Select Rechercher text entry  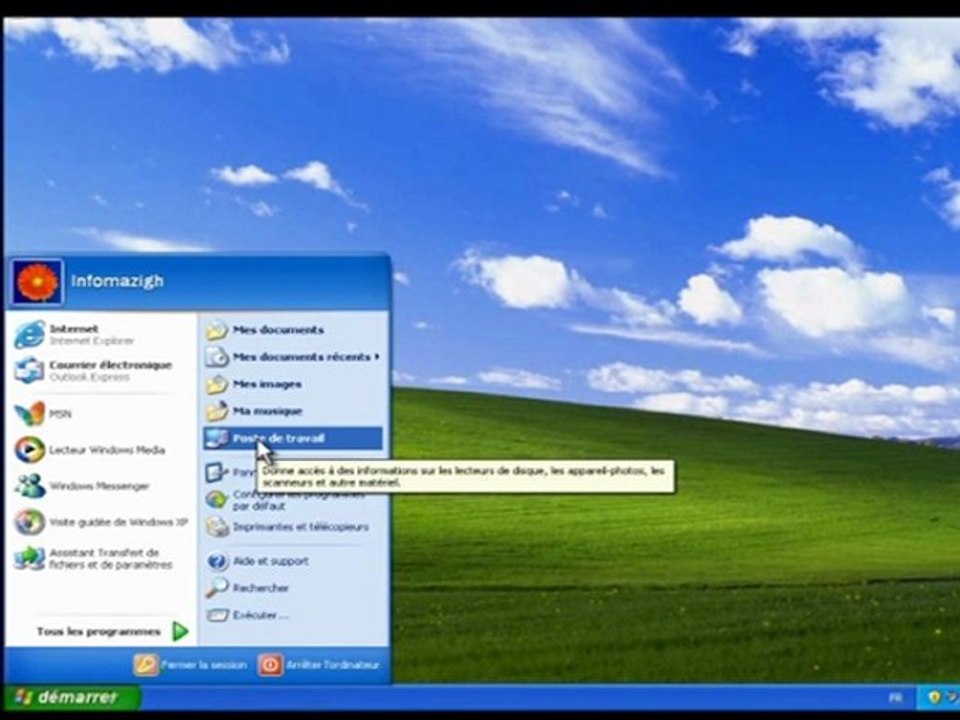click(x=261, y=588)
